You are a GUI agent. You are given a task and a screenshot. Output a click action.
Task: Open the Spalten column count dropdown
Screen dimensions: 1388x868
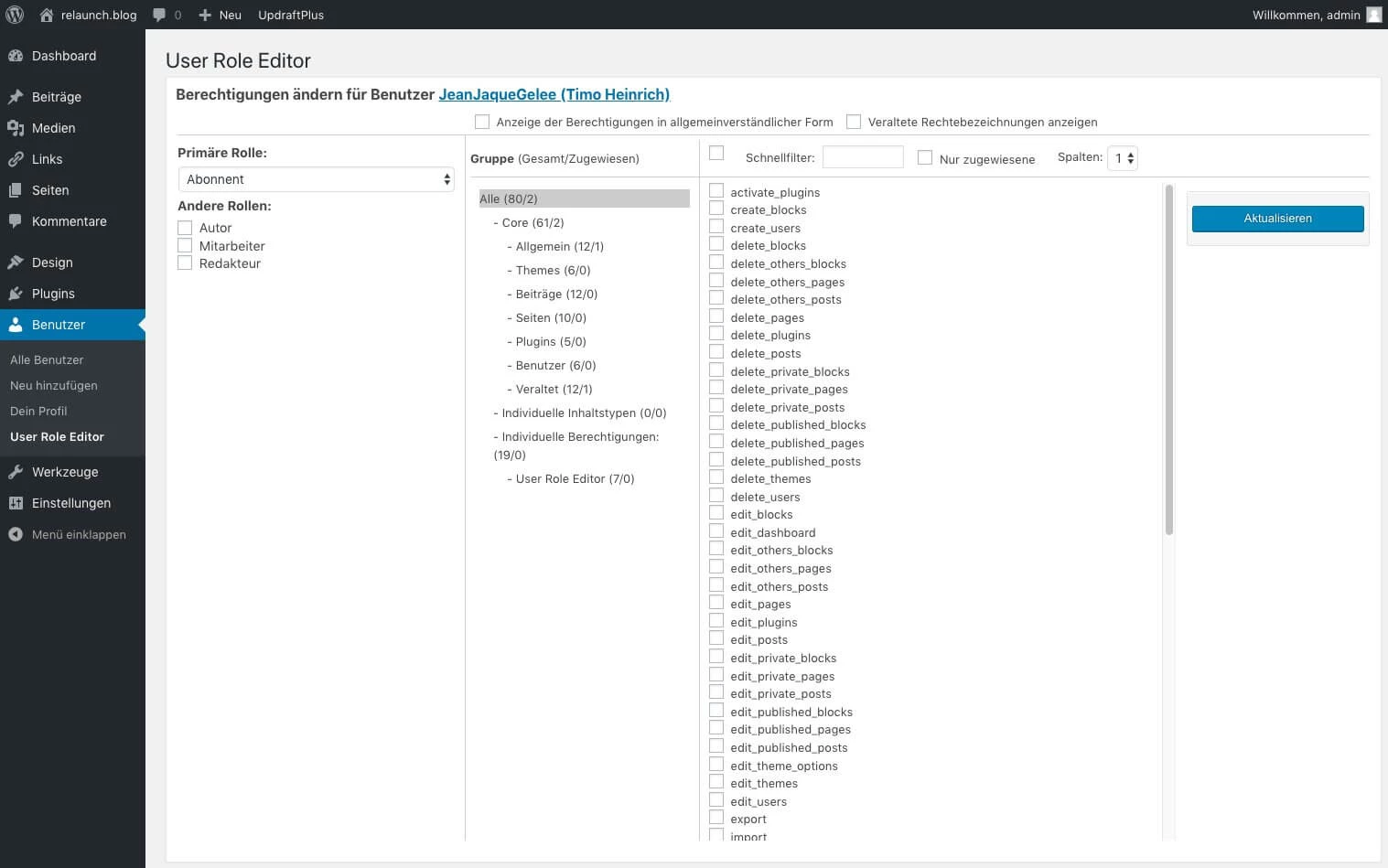tap(1123, 158)
